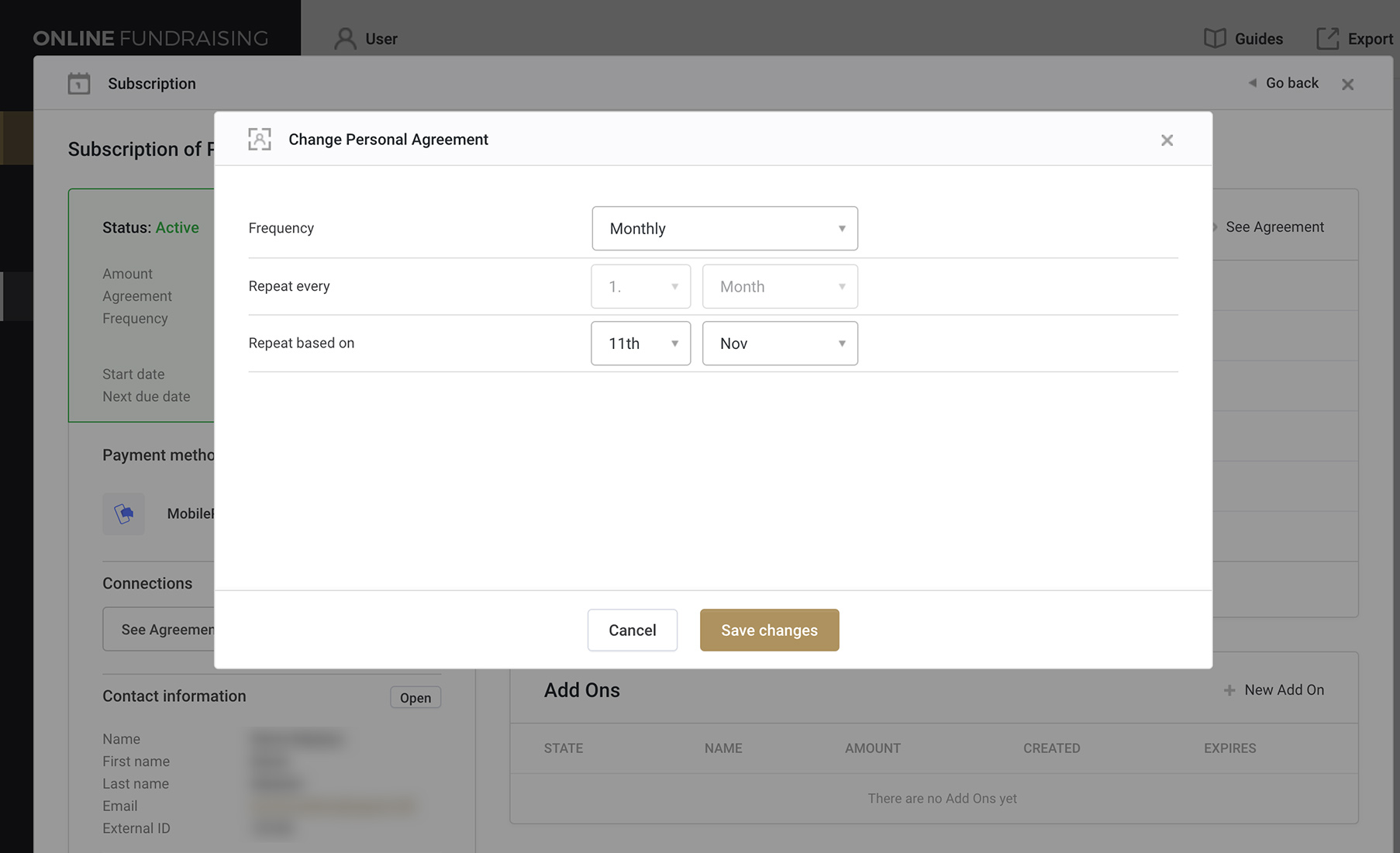Open the Repeat every number dropdown

pos(640,286)
